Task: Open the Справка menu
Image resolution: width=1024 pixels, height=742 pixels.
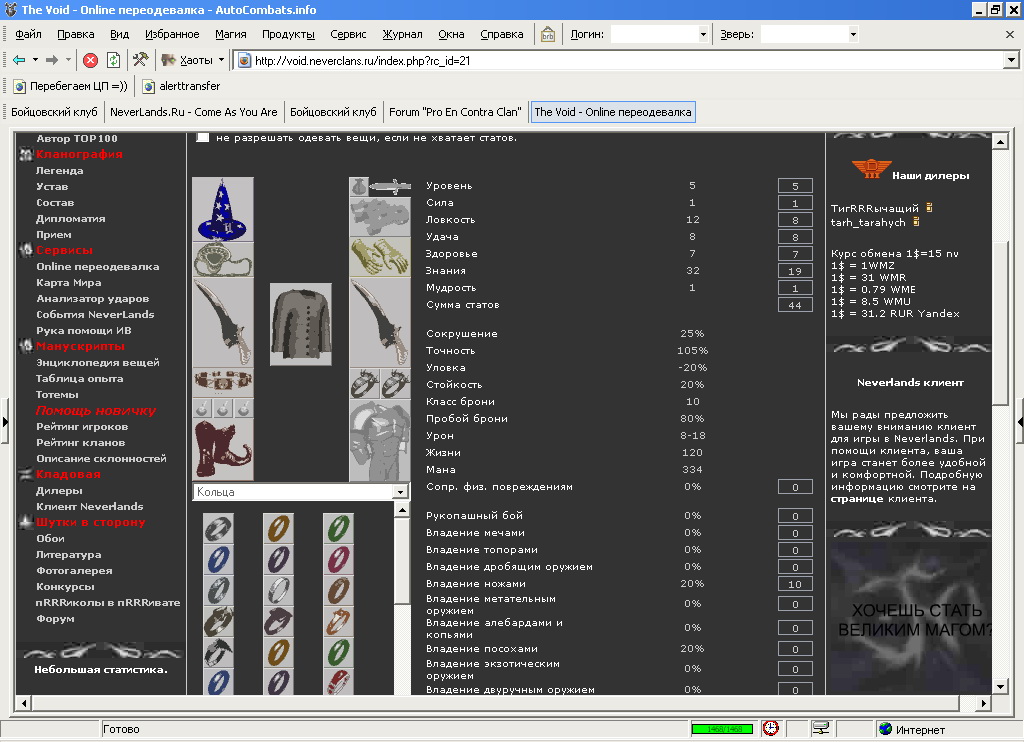Action: click(x=502, y=35)
